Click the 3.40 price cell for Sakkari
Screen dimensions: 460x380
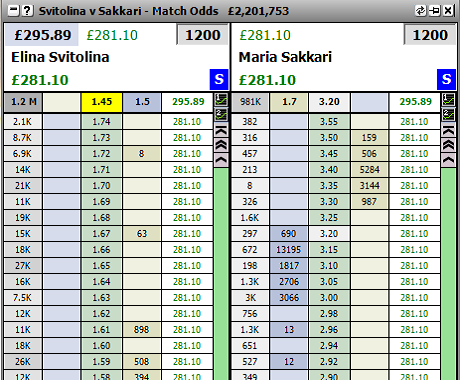coord(329,170)
